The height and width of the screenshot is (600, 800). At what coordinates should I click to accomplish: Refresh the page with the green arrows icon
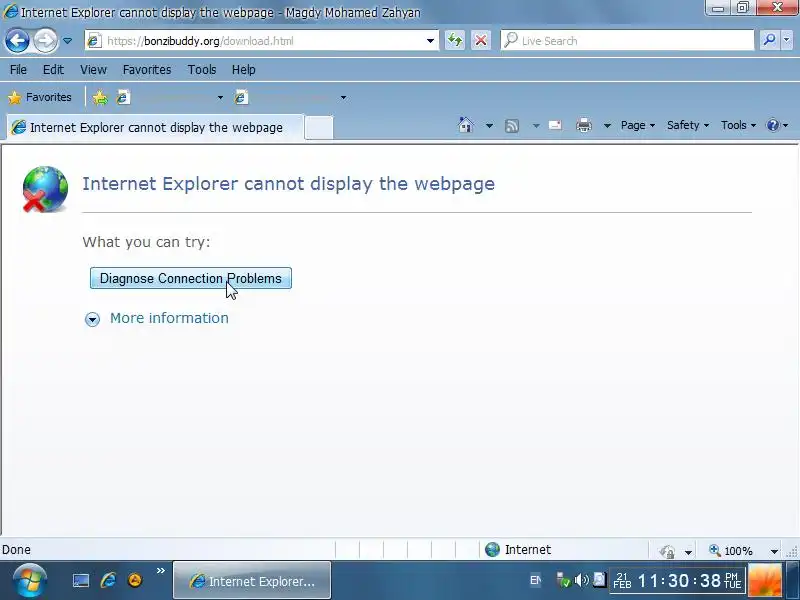tap(455, 40)
